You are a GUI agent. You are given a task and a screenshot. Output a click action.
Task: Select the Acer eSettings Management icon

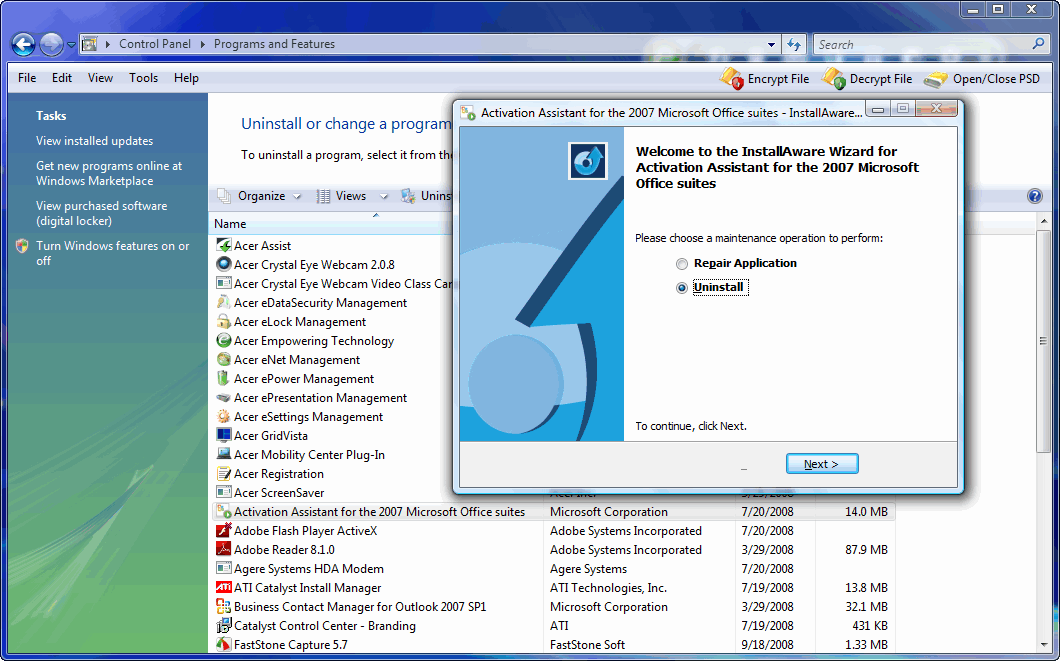(224, 416)
